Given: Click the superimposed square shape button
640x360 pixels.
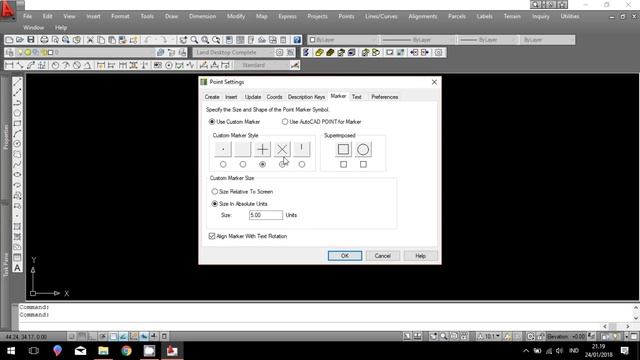Looking at the screenshot, I should coord(343,149).
